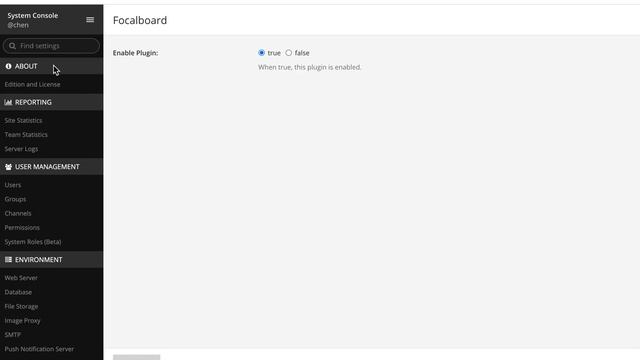Open the USER MANAGEMENT section header
Image resolution: width=640 pixels, height=360 pixels.
(51, 167)
